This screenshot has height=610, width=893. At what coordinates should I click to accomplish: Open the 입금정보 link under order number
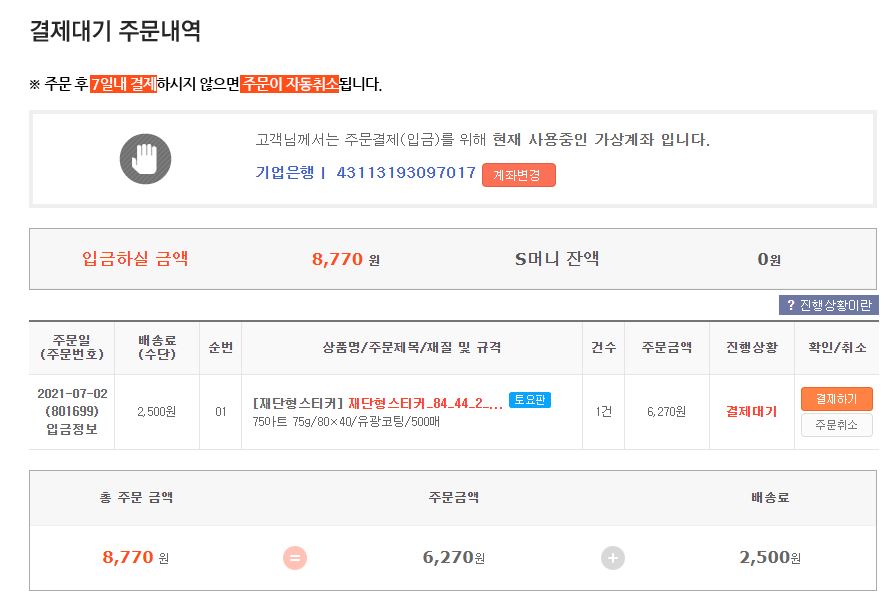[x=71, y=428]
